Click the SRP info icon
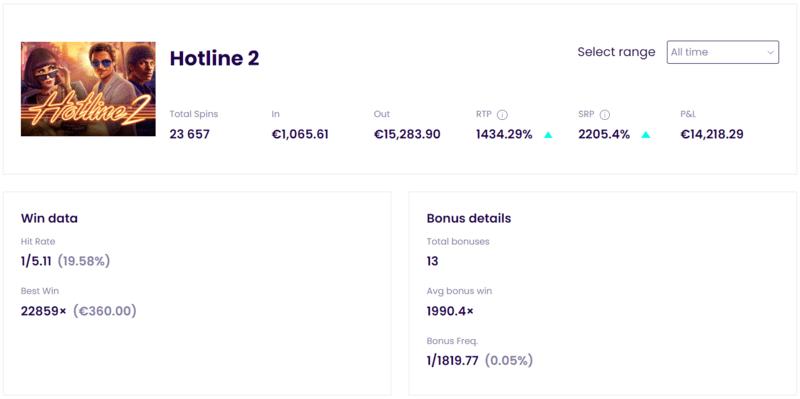This screenshot has height=399, width=800. click(605, 115)
